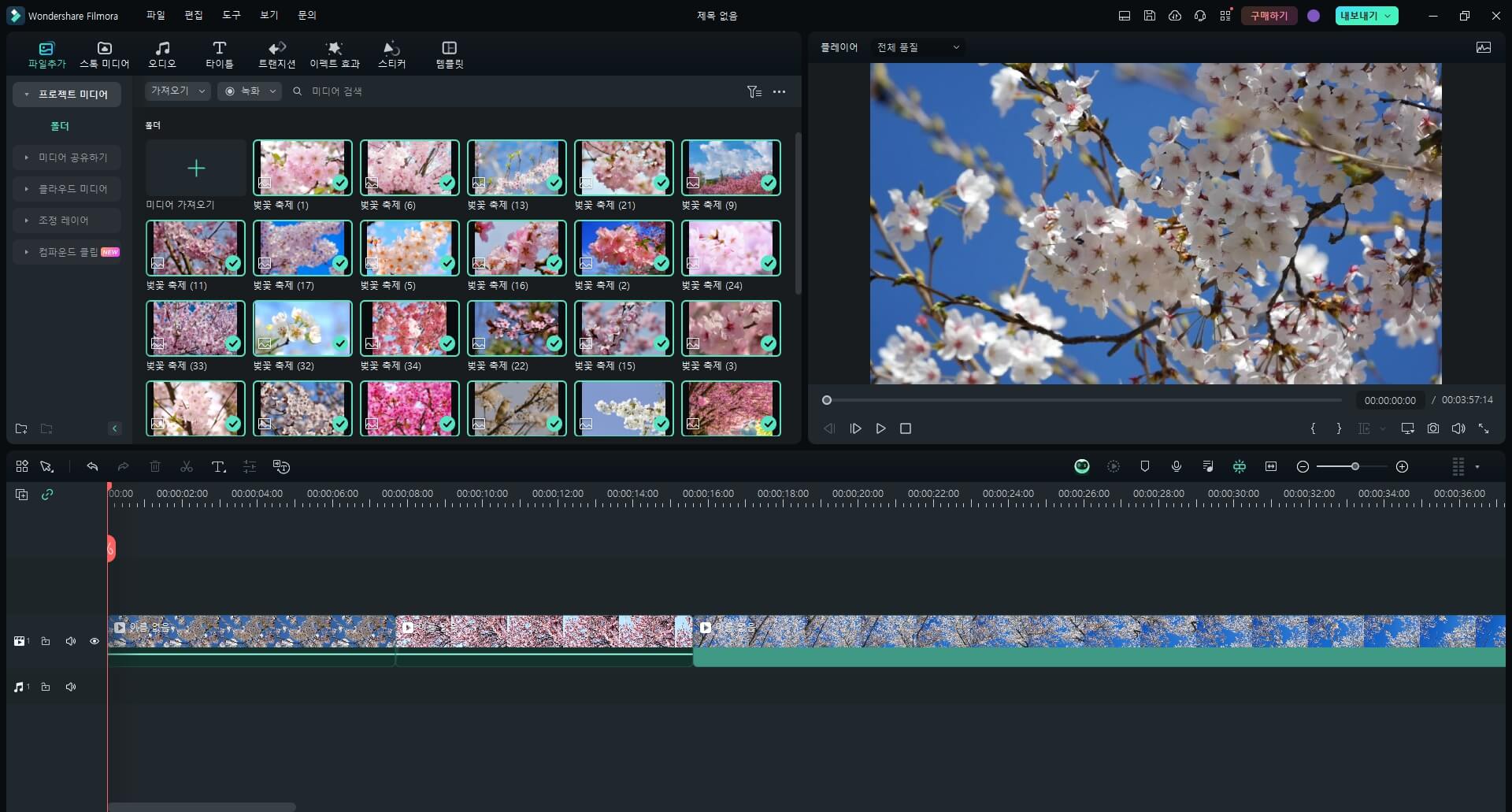Switch to the 트랜지션 tab
Image resolution: width=1512 pixels, height=812 pixels.
click(276, 54)
